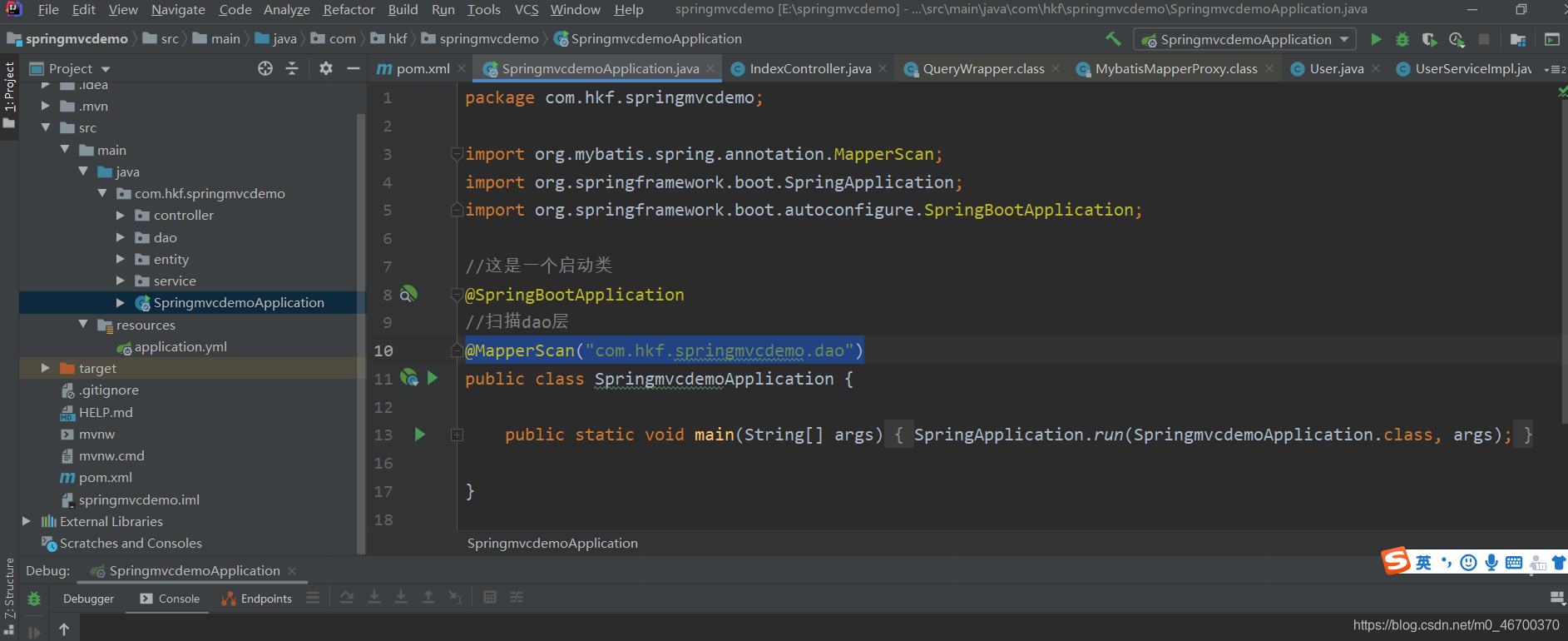Screen dimensions: 1568x641
Task: Click the Sogou IME soft keyboard icon
Action: 1514,563
